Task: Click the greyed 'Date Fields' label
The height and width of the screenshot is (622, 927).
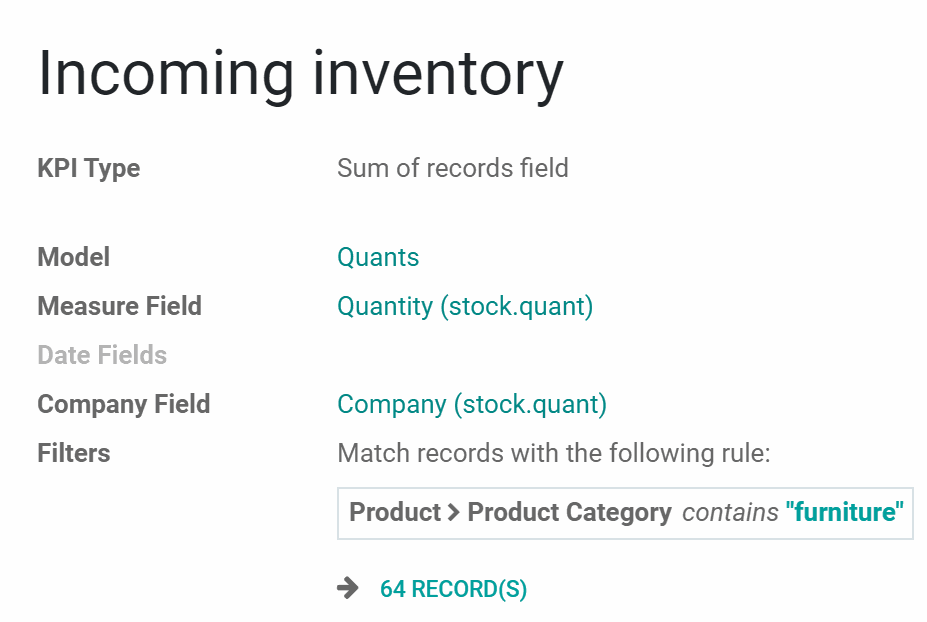Action: 102,355
